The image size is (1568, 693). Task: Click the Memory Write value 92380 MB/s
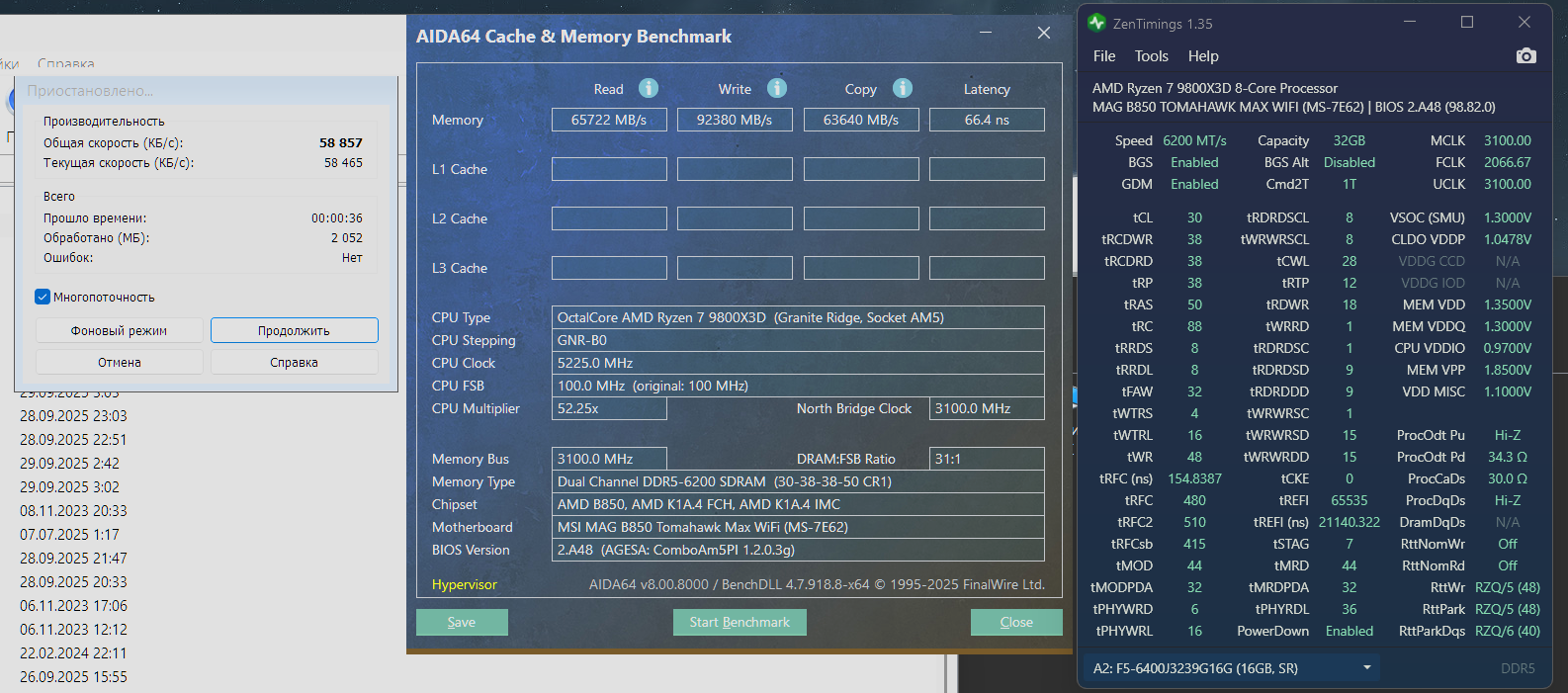click(735, 120)
